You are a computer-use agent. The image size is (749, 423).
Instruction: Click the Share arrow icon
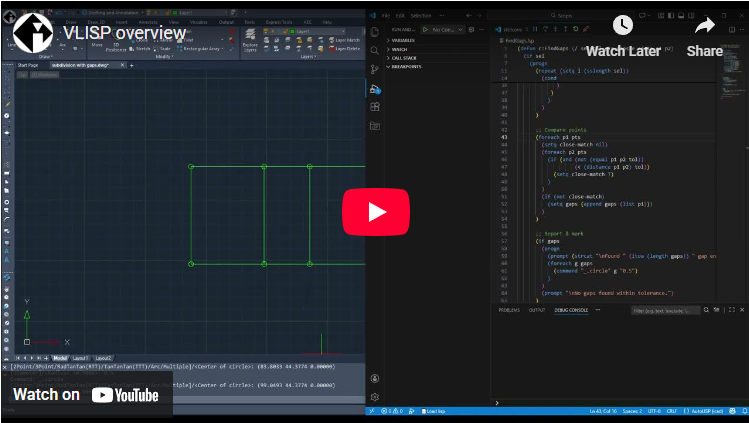705,26
